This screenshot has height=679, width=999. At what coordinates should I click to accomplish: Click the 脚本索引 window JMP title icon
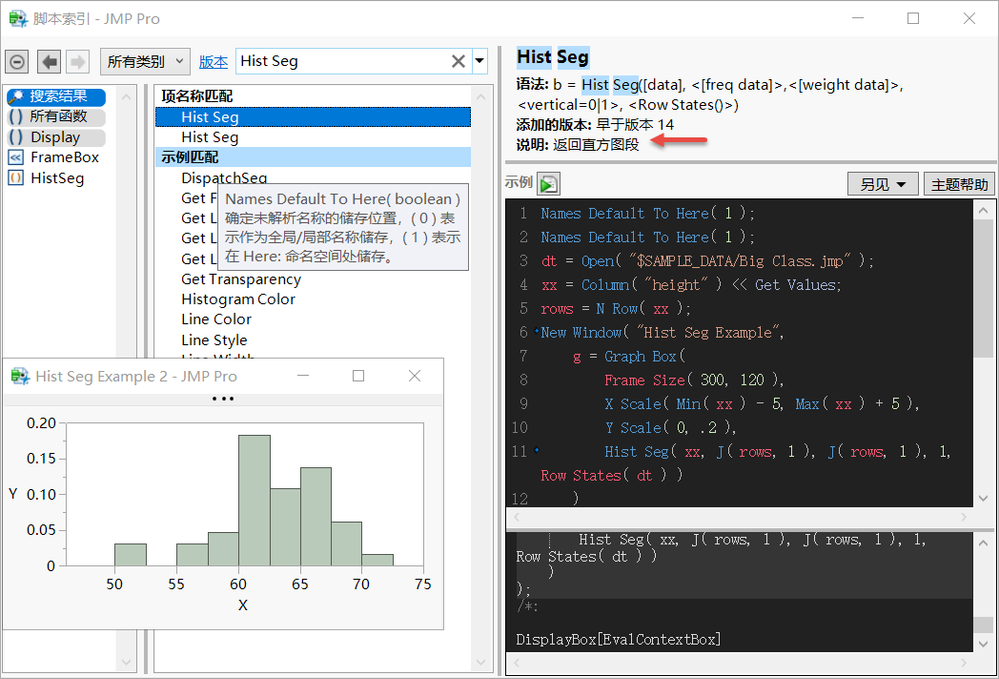click(18, 18)
